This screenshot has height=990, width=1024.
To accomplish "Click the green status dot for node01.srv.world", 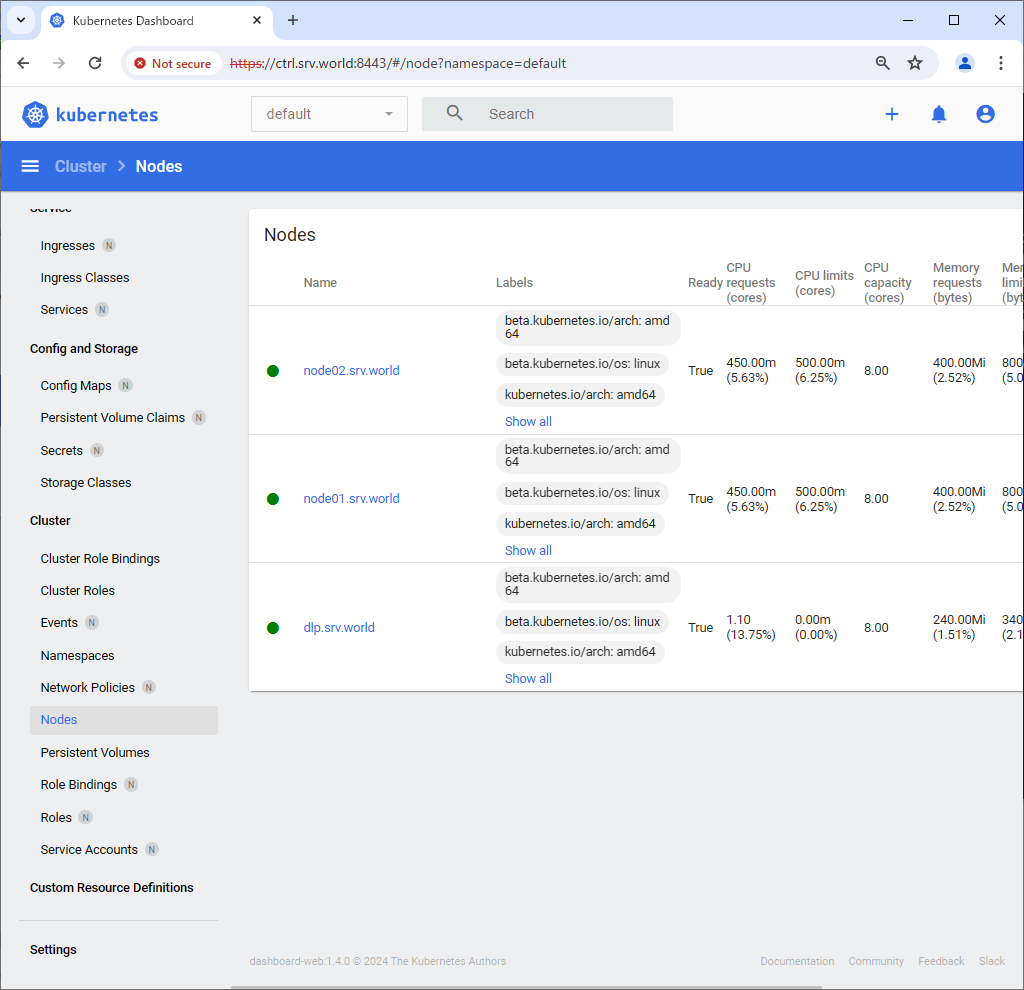I will 273,499.
